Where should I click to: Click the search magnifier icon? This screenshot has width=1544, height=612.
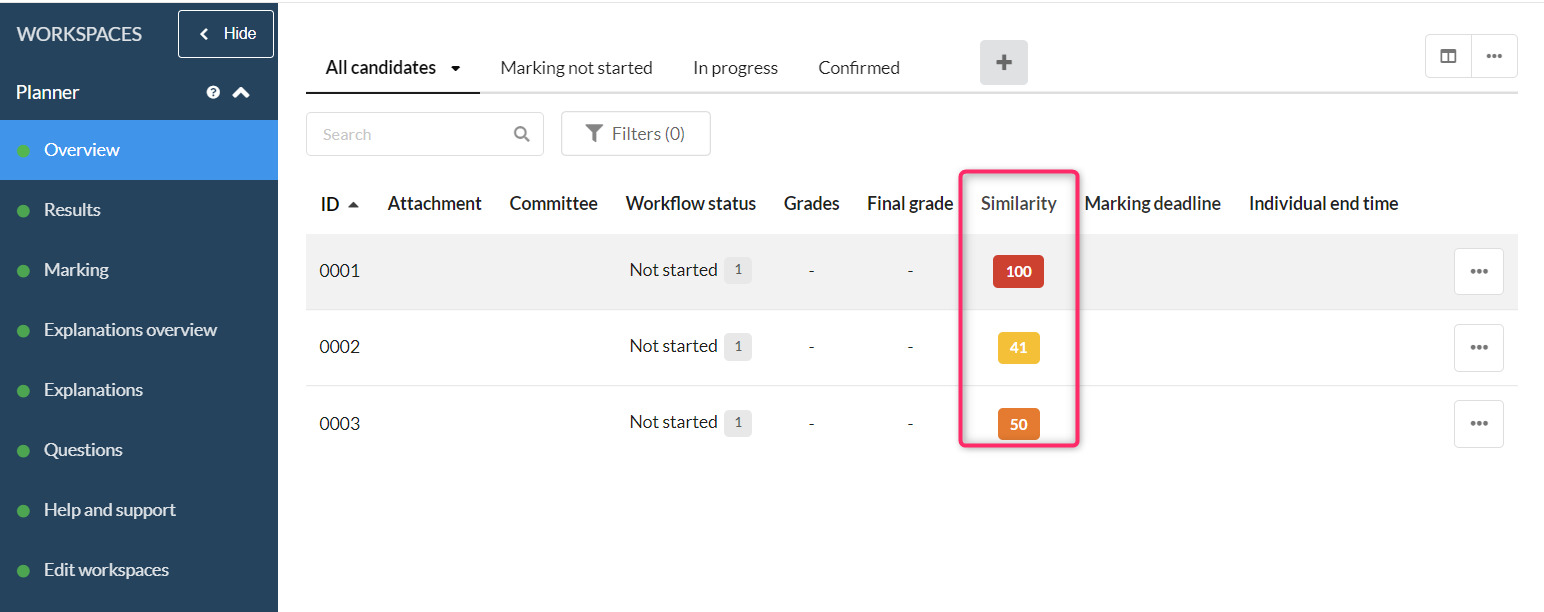point(521,133)
